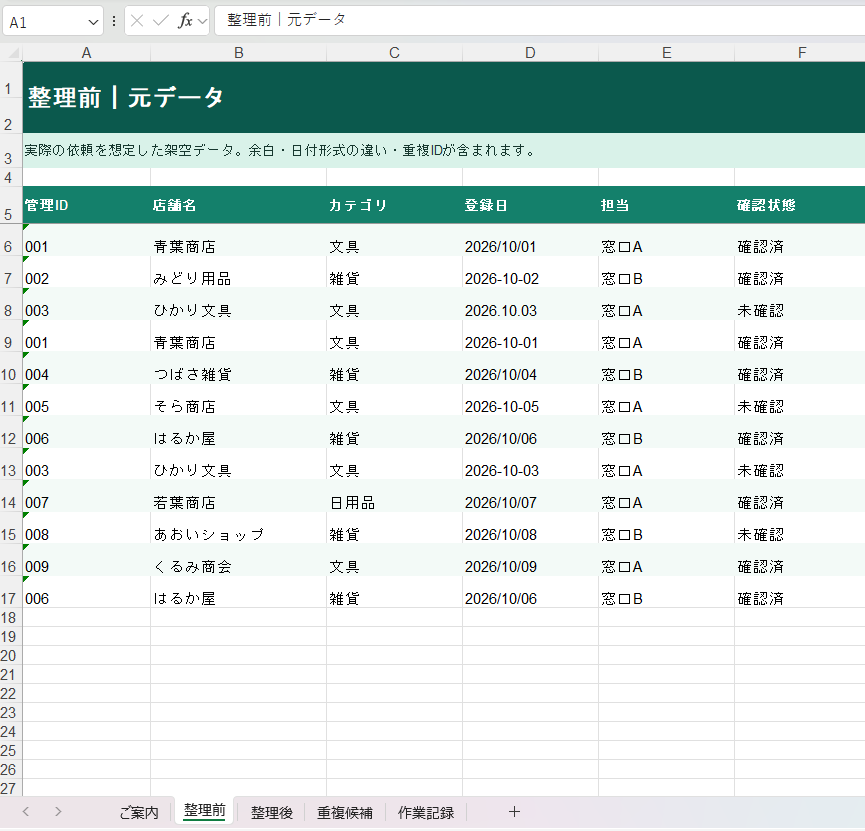
Task: Expand the dropdown beside the fx icon
Action: (x=202, y=22)
